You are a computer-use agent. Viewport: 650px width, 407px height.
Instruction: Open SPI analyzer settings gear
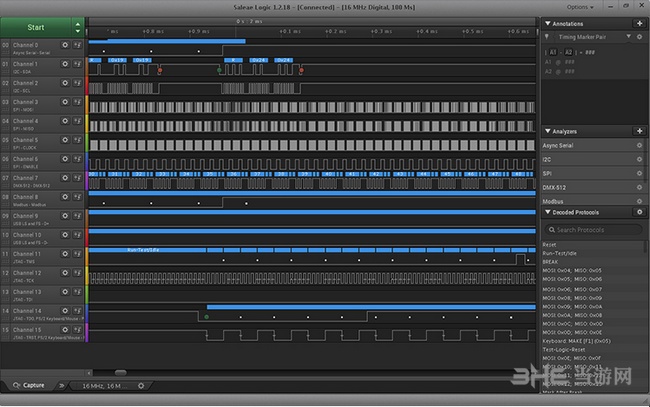(x=638, y=173)
